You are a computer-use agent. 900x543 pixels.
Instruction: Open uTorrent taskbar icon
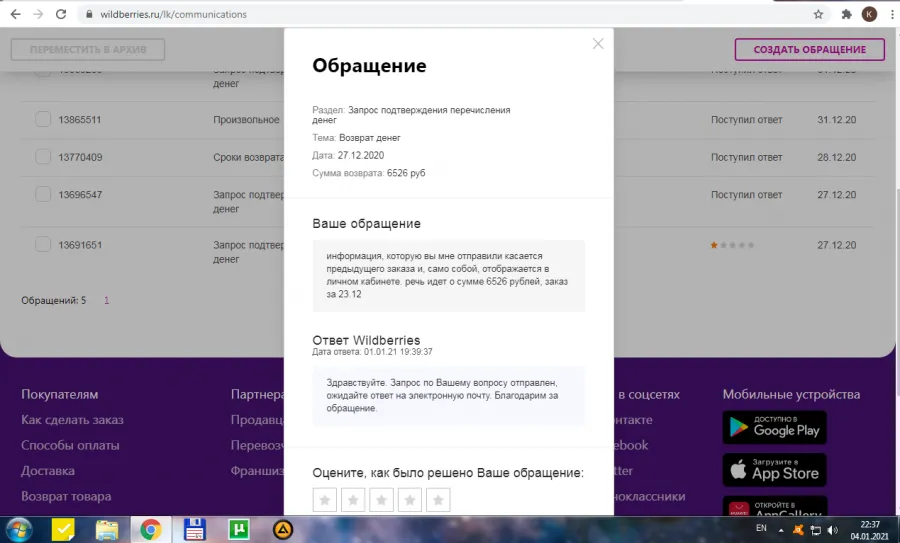(239, 529)
